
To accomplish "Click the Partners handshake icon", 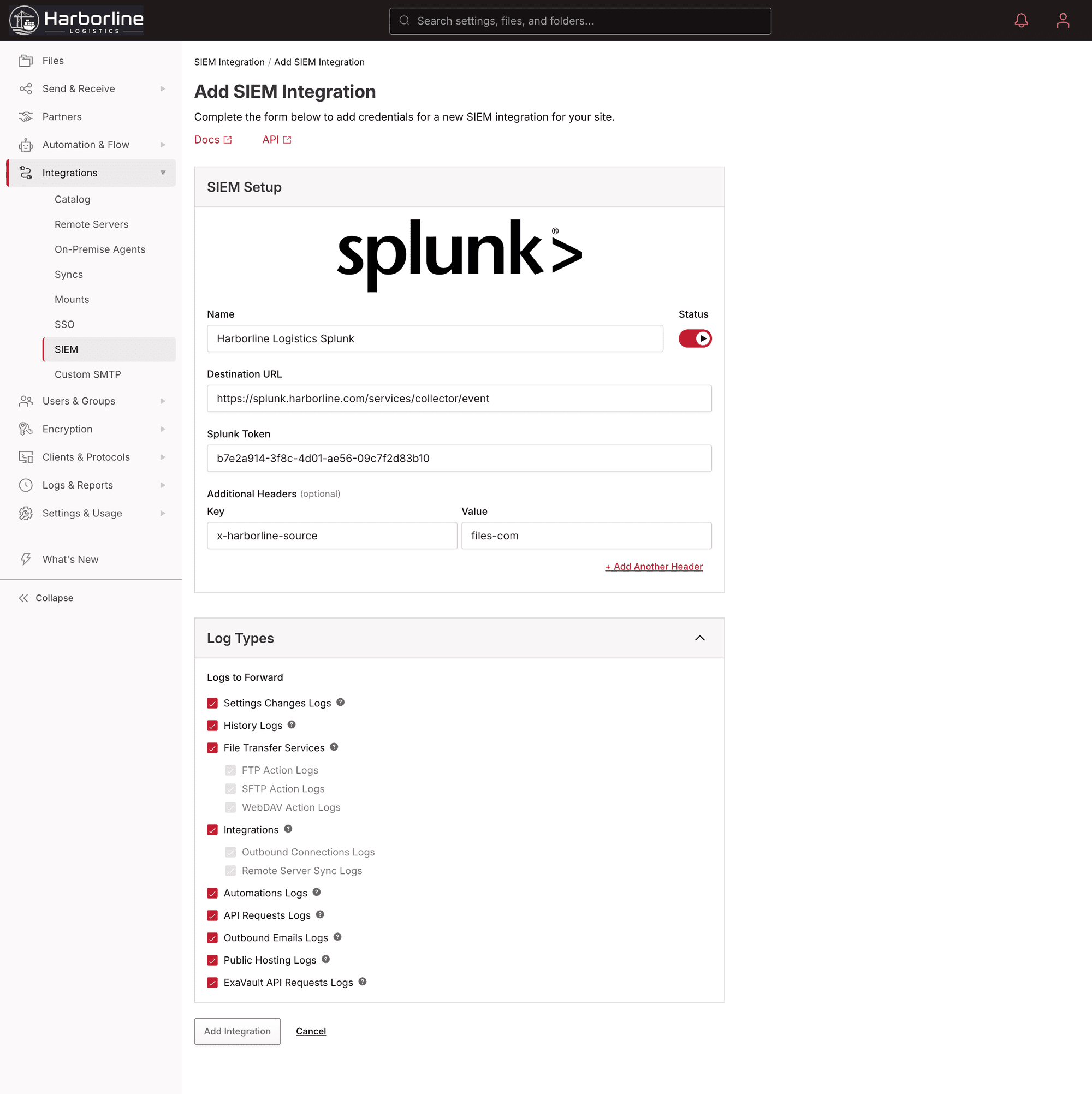I will pos(26,117).
